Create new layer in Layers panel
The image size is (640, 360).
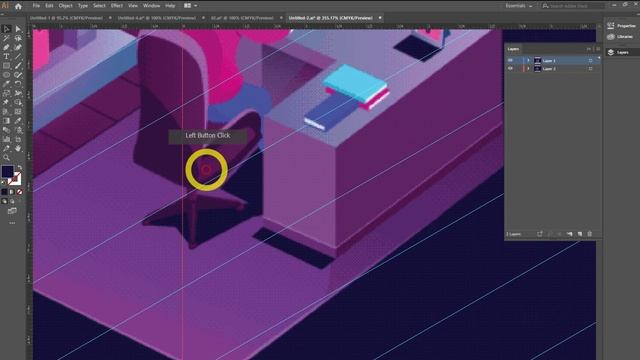(580, 234)
